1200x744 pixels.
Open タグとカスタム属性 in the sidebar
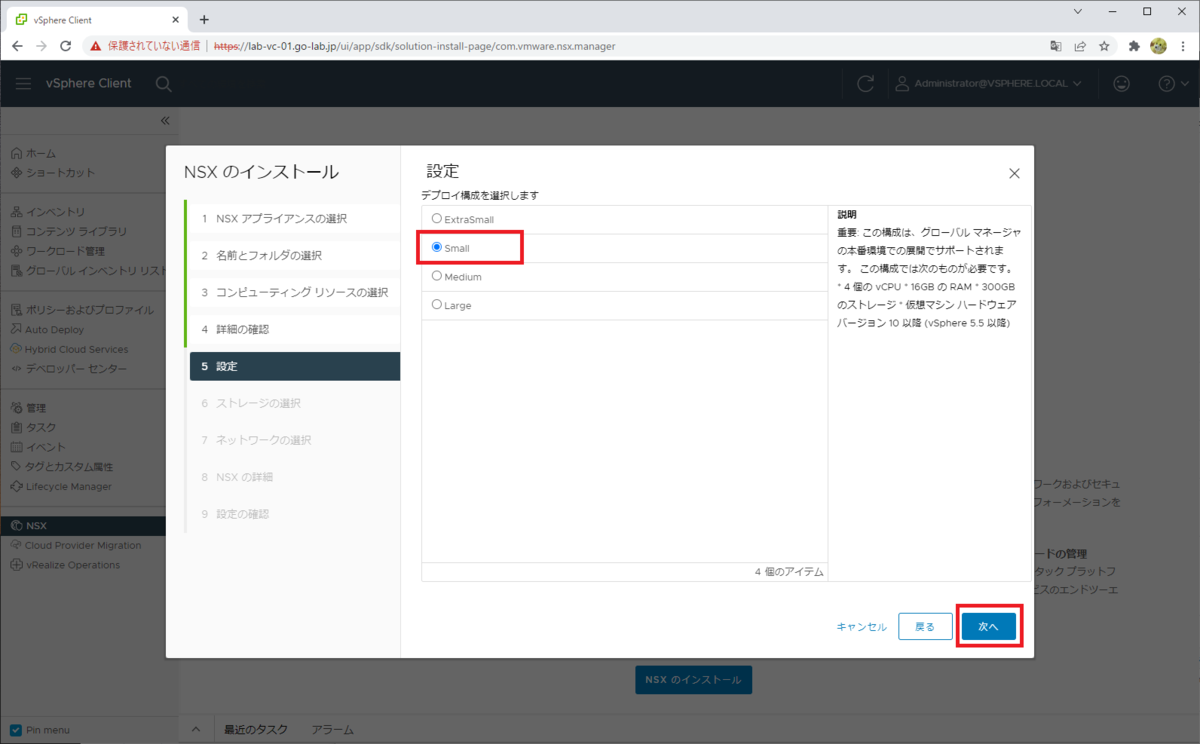(x=62, y=466)
